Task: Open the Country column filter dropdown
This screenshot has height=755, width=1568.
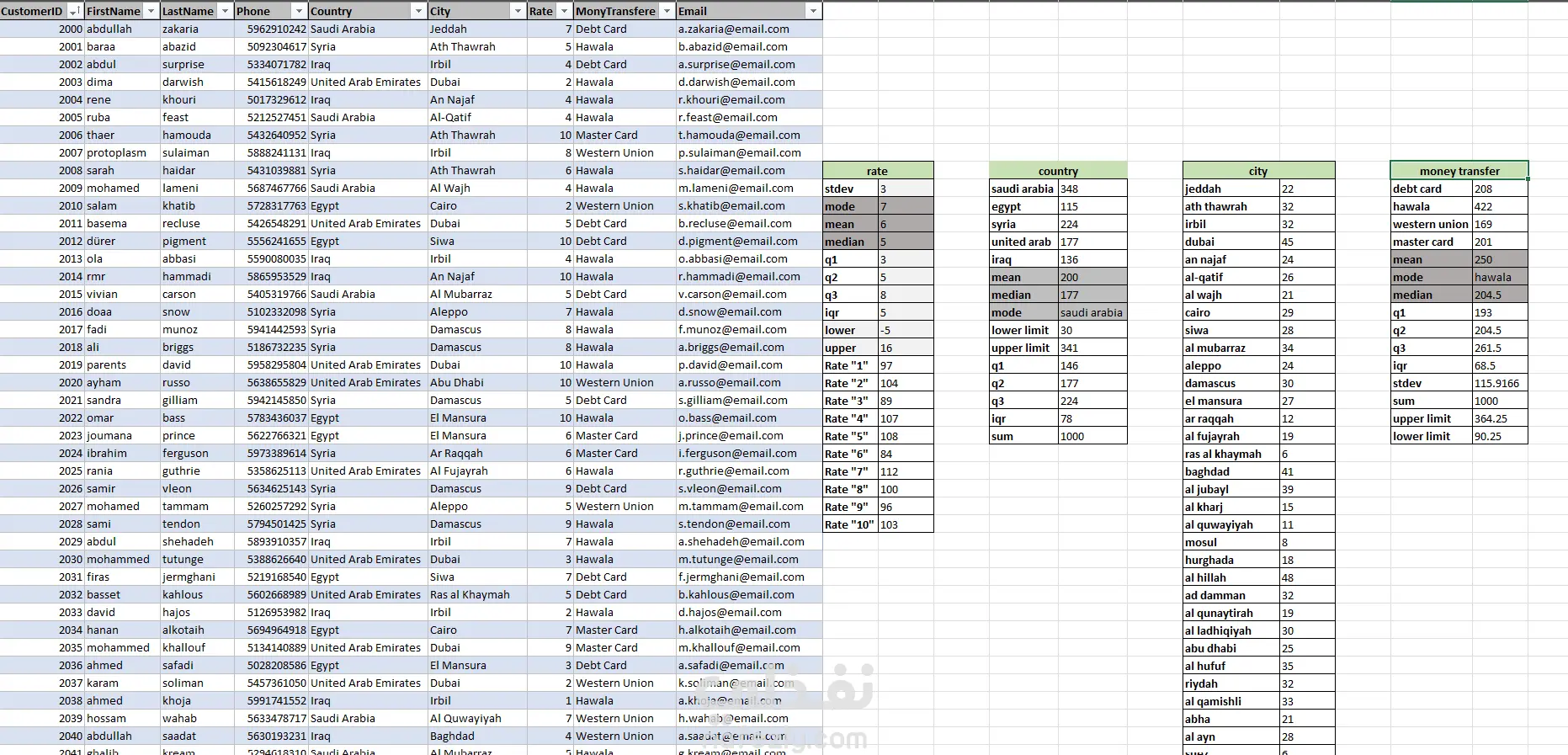Action: (x=418, y=11)
